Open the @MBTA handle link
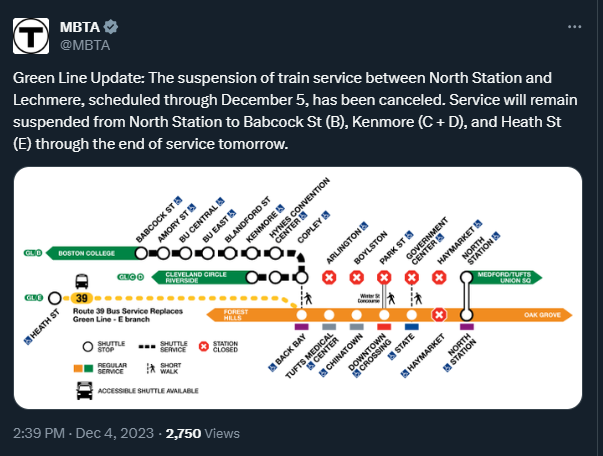Image resolution: width=603 pixels, height=456 pixels. pos(85,44)
